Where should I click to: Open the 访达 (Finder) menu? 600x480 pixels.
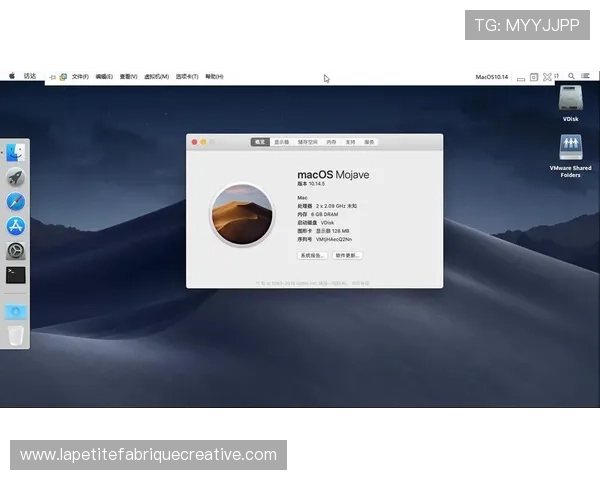click(x=30, y=76)
